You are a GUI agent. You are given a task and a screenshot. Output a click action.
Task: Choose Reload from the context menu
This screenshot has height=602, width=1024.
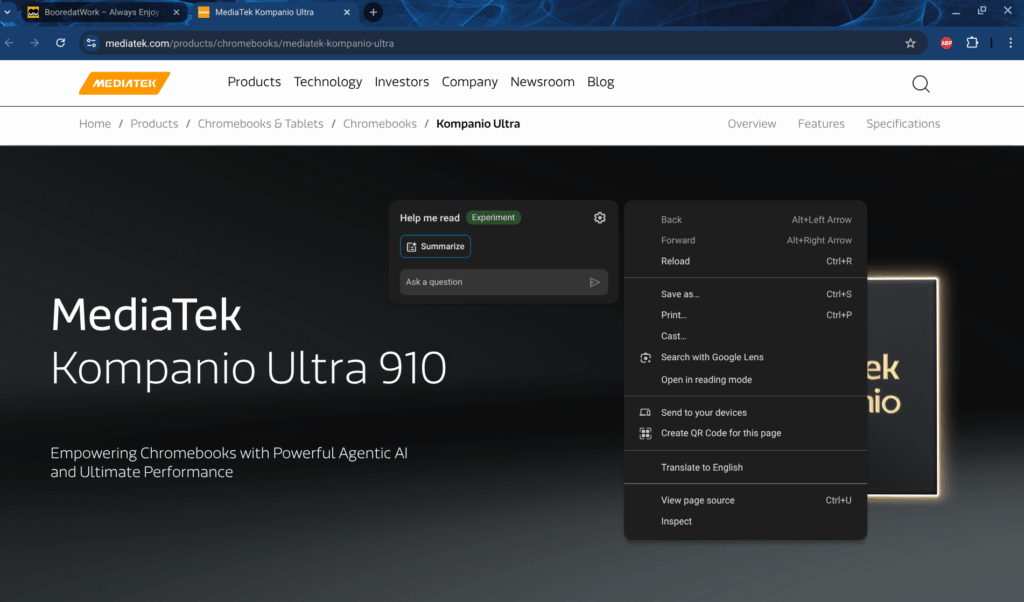(x=745, y=261)
